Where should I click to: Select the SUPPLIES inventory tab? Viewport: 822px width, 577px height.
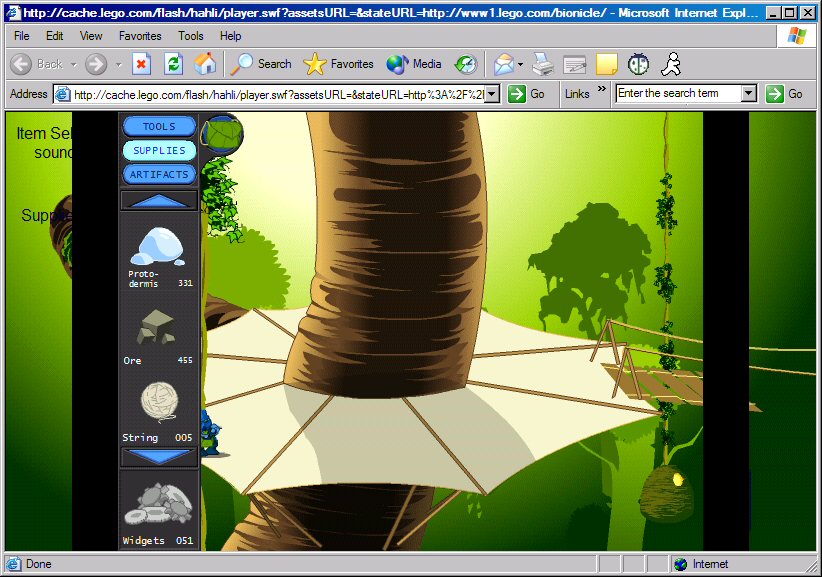tap(159, 150)
